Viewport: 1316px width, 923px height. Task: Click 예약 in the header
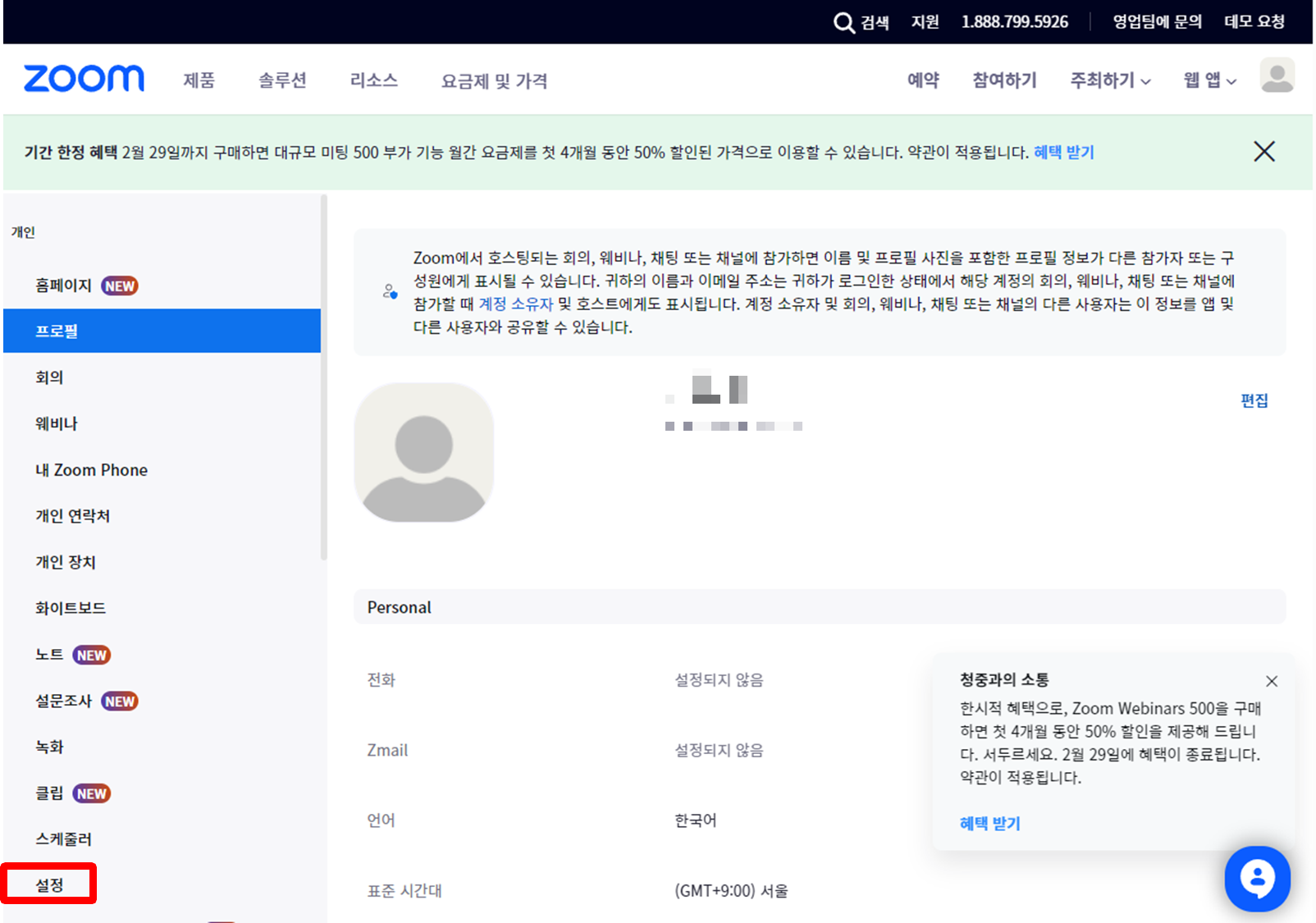[923, 80]
